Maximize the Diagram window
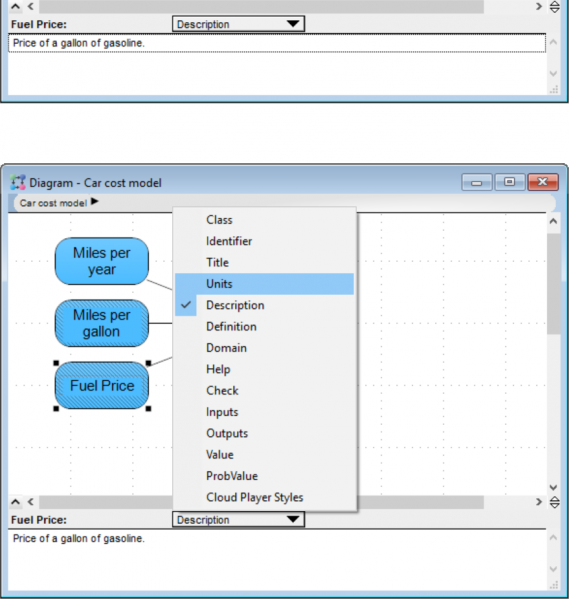Viewport: 569px width, 599px height. click(510, 182)
